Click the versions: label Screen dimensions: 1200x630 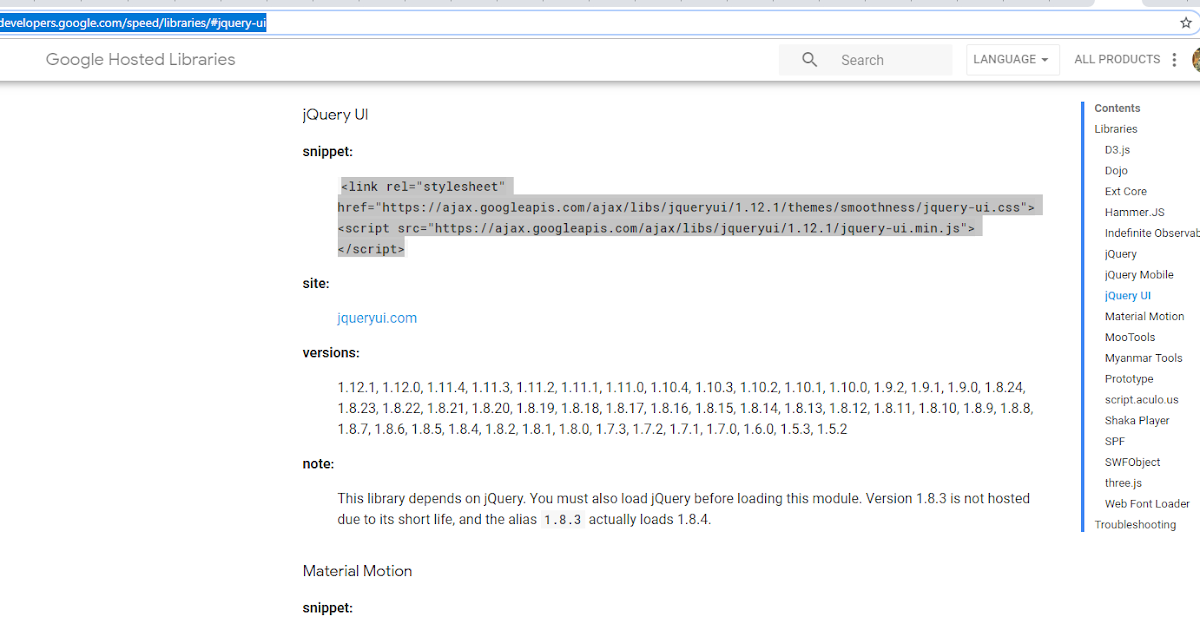click(x=331, y=353)
